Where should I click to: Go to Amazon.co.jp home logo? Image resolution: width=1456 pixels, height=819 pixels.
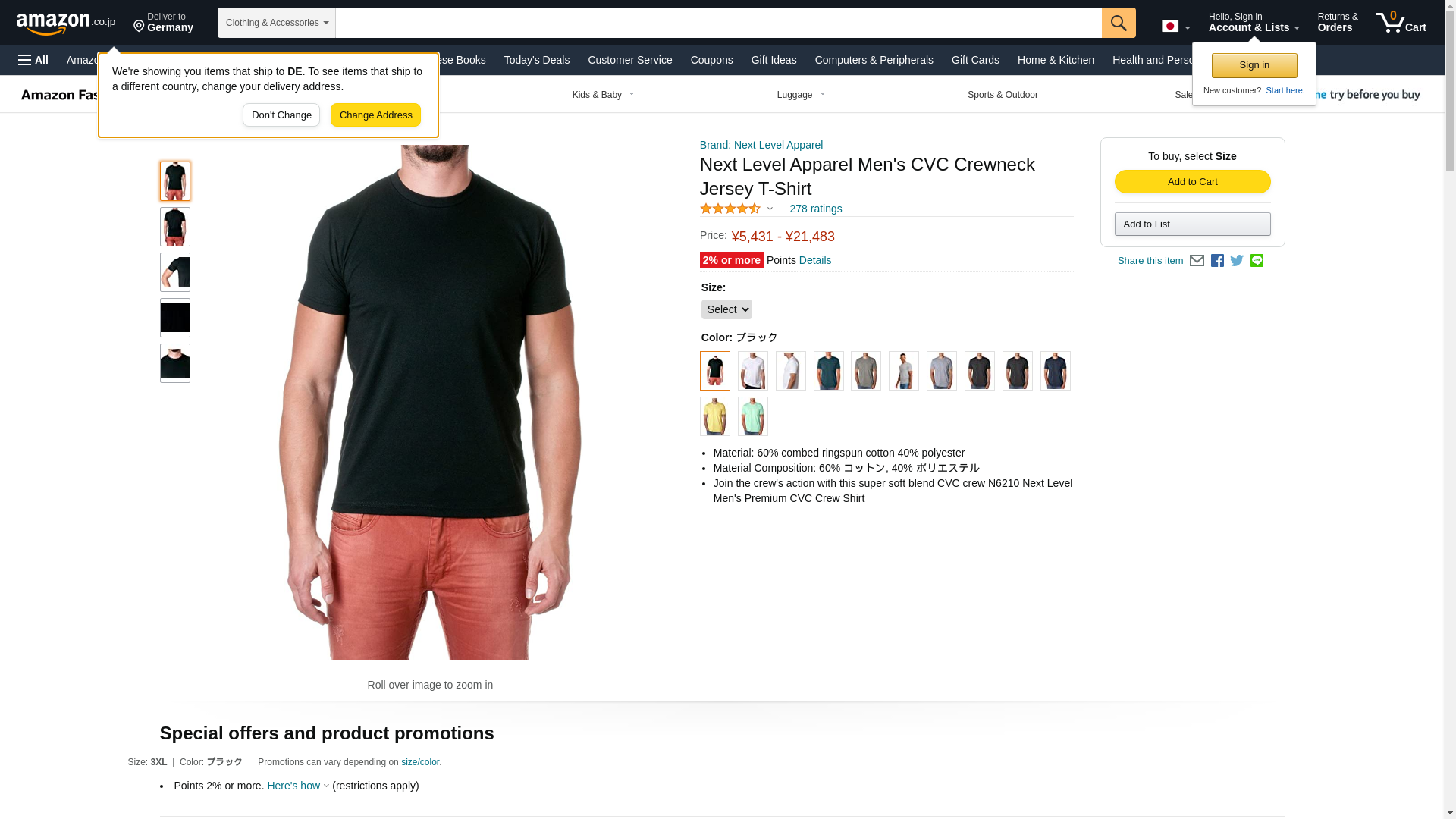coord(66,23)
